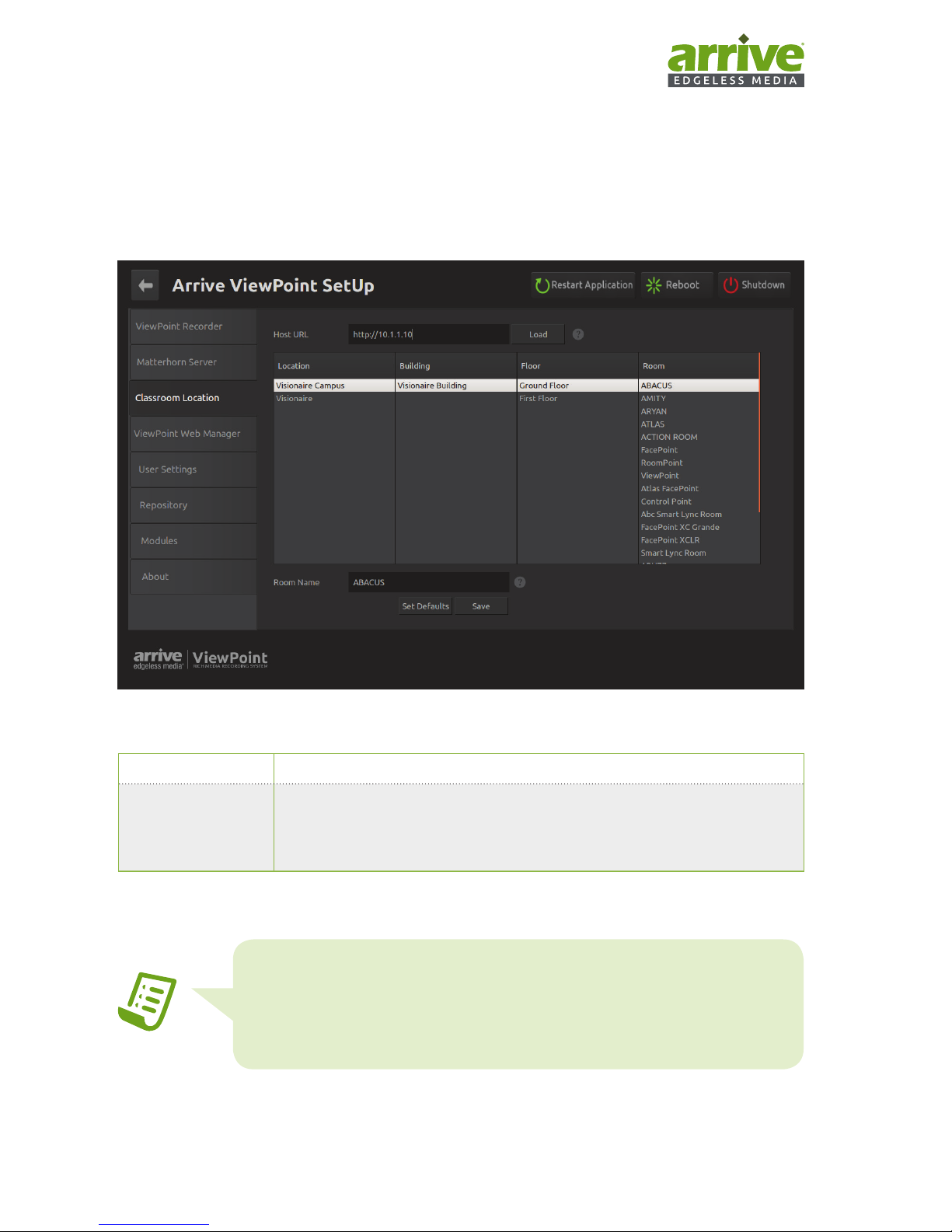Select the AMITY room
The image size is (952, 1232).
(x=698, y=399)
